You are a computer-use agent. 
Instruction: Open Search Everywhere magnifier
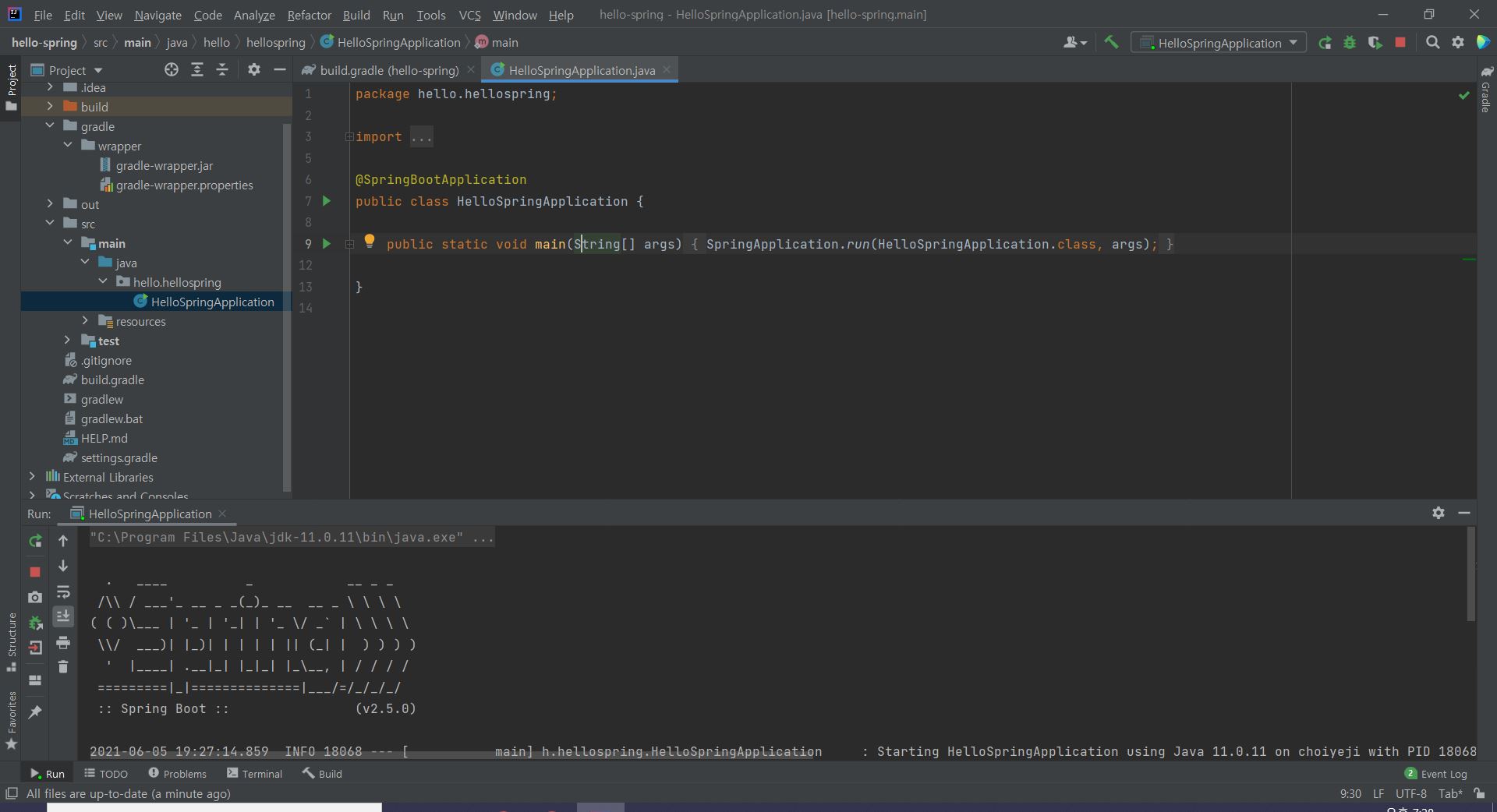pos(1432,43)
